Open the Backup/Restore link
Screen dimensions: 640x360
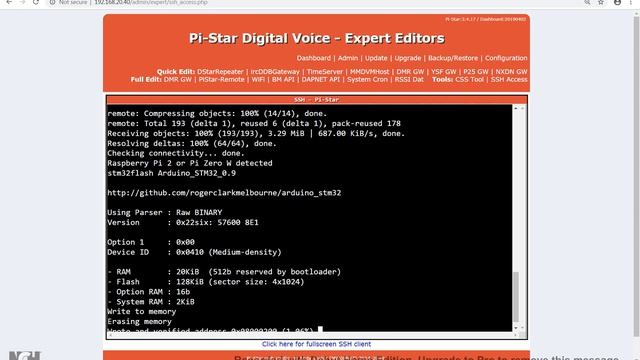point(453,58)
